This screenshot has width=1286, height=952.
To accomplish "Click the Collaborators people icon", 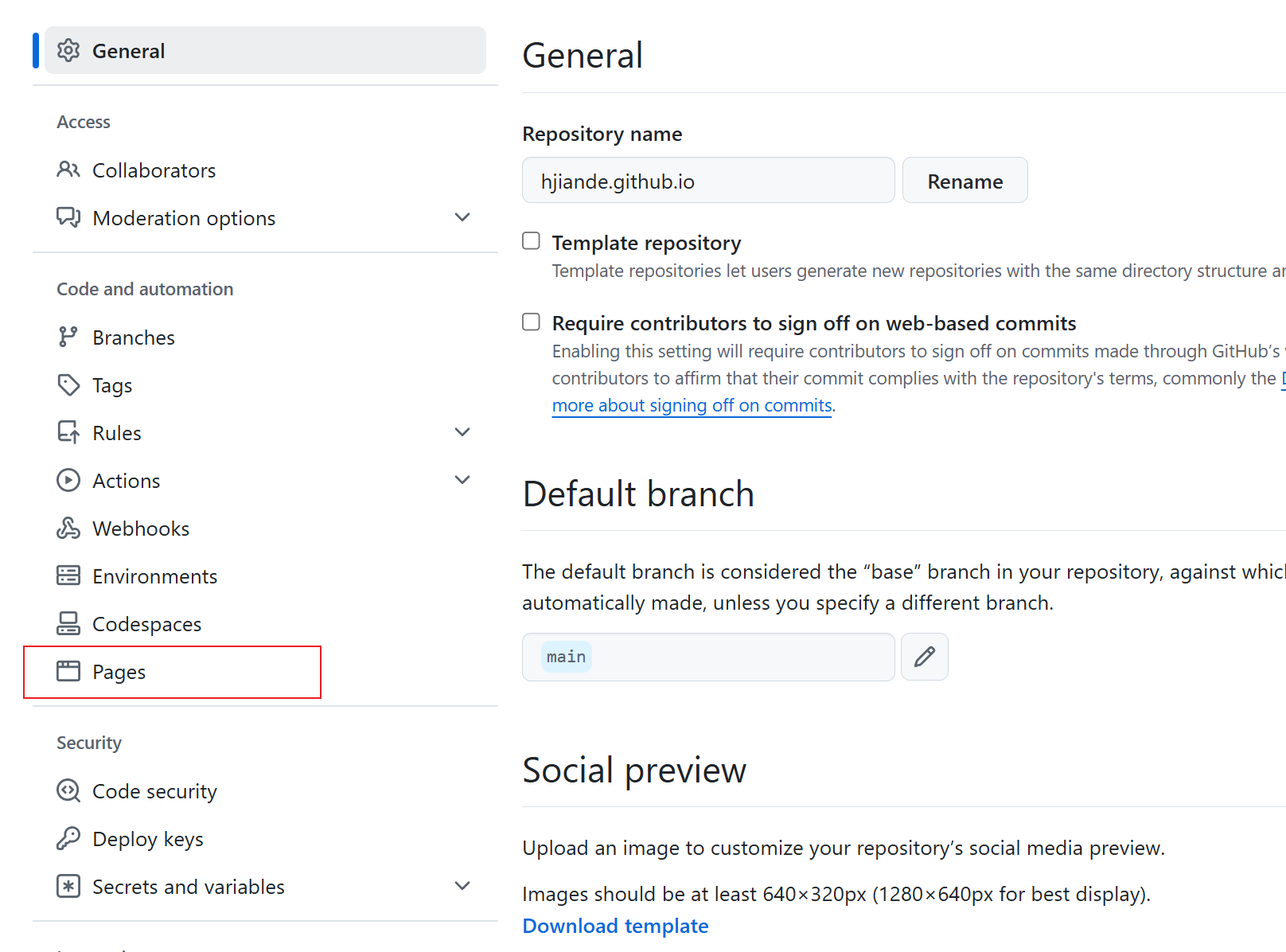I will coord(68,170).
